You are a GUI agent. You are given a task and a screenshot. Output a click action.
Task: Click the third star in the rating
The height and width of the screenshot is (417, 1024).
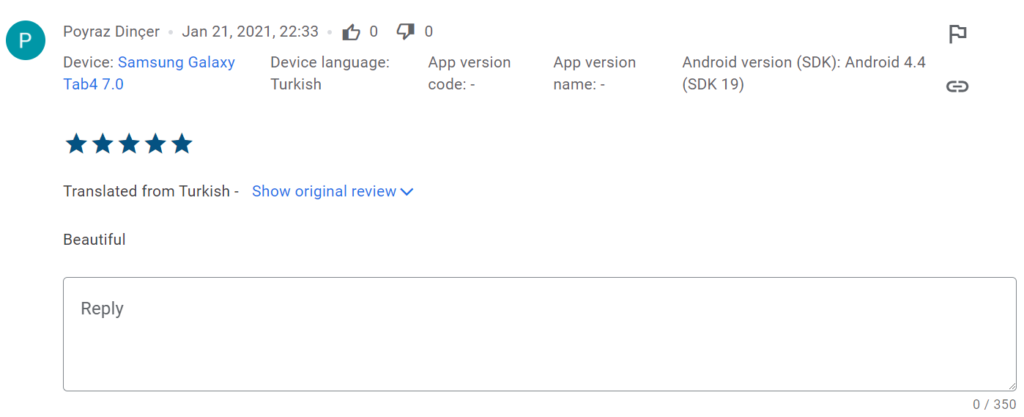[x=128, y=144]
